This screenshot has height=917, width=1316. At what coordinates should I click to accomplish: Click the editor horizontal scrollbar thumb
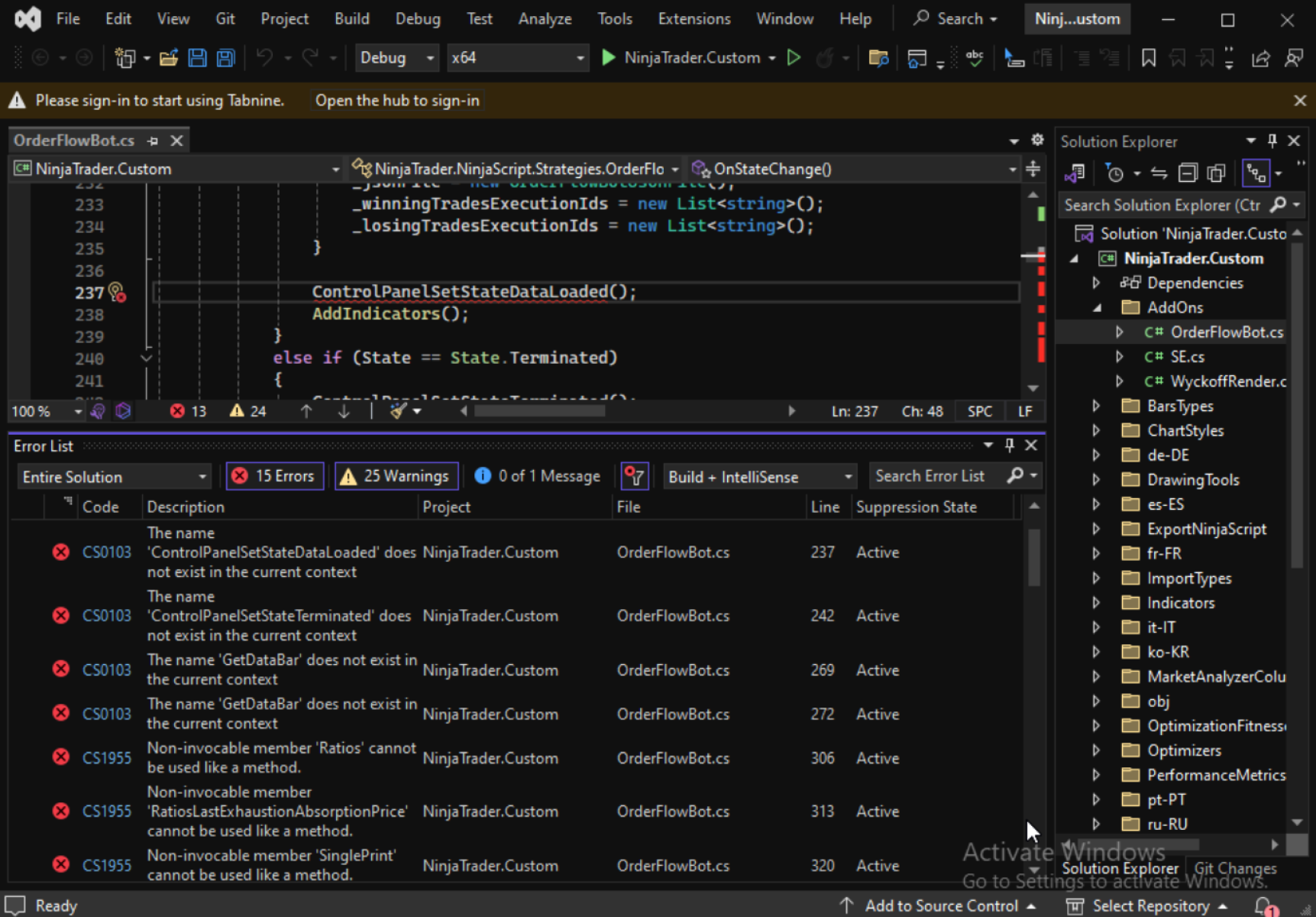point(539,411)
